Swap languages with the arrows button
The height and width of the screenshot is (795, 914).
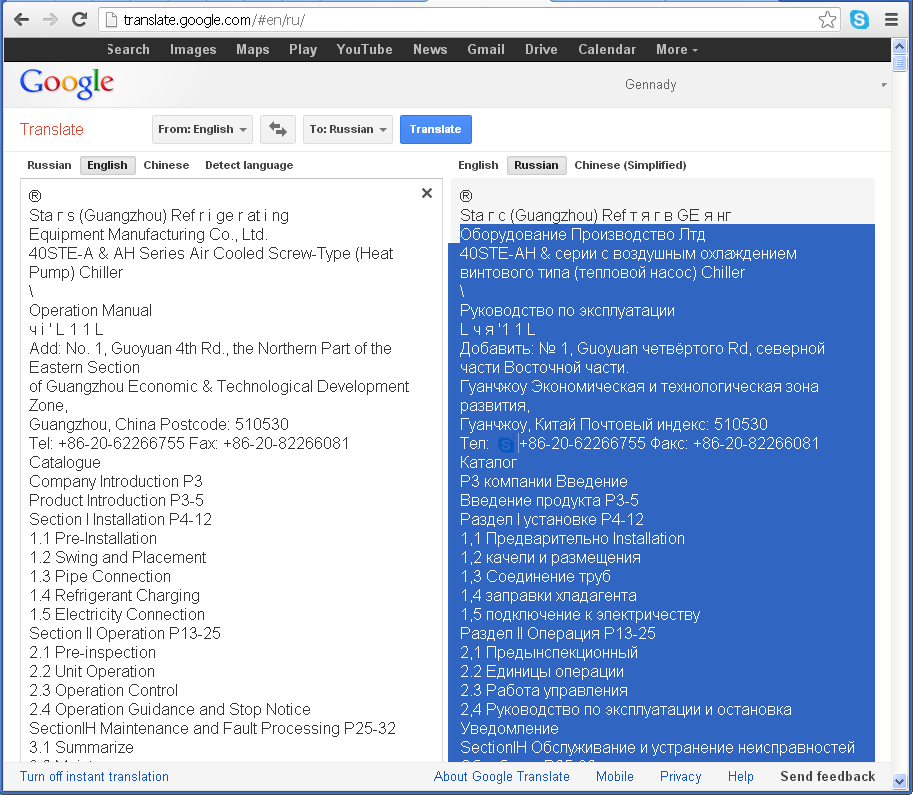click(278, 129)
